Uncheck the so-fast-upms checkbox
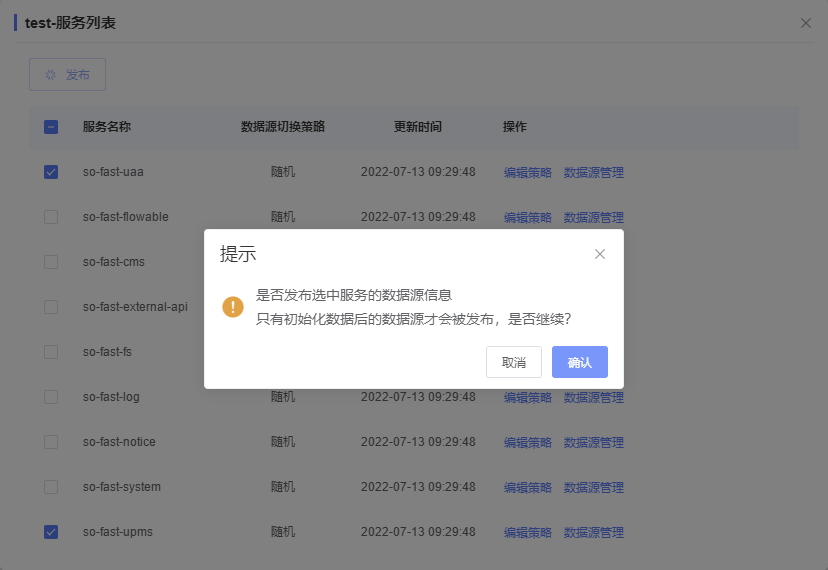 [51, 532]
